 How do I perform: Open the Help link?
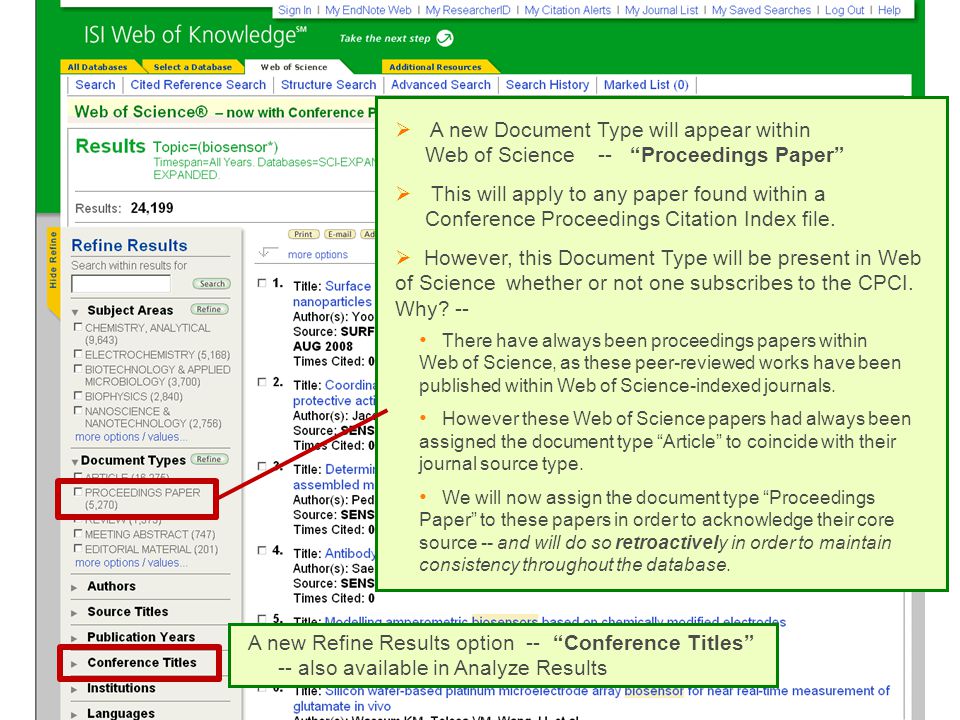coord(889,10)
